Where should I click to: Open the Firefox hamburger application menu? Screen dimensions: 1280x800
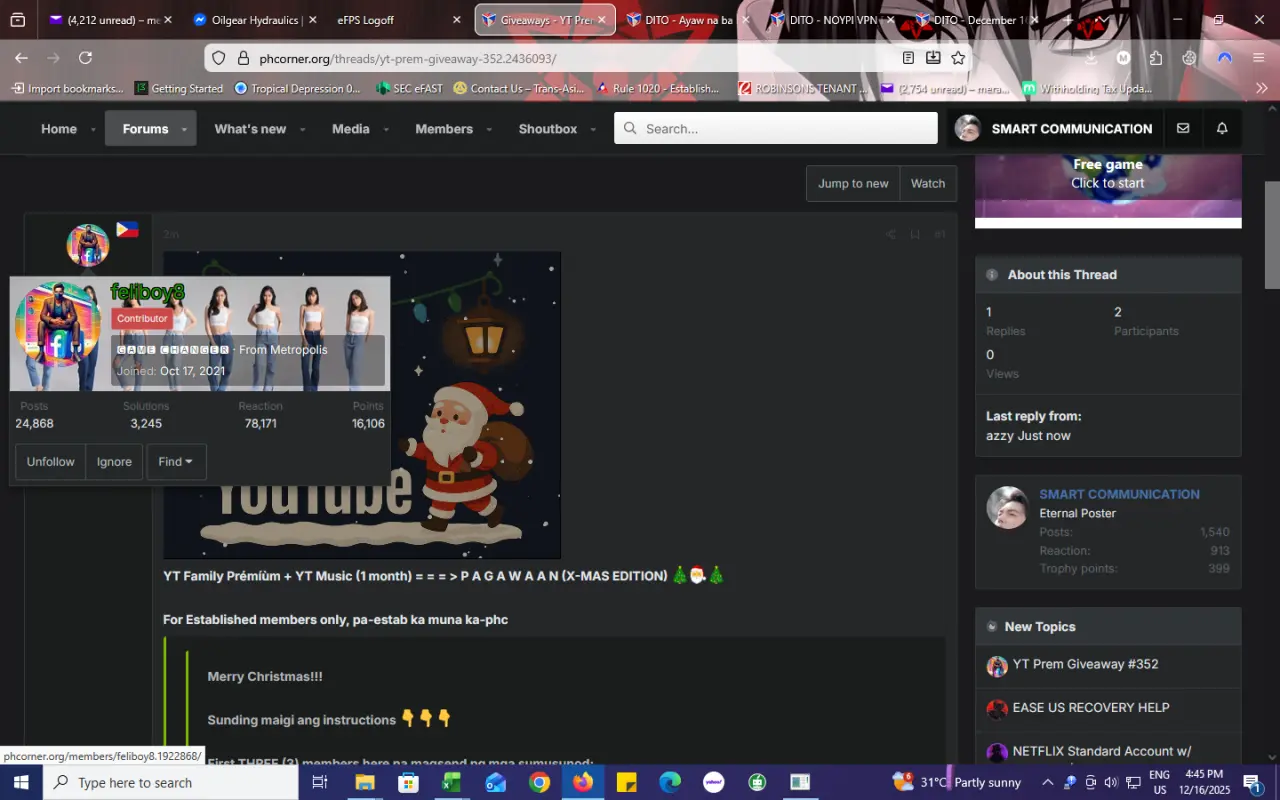[1259, 58]
